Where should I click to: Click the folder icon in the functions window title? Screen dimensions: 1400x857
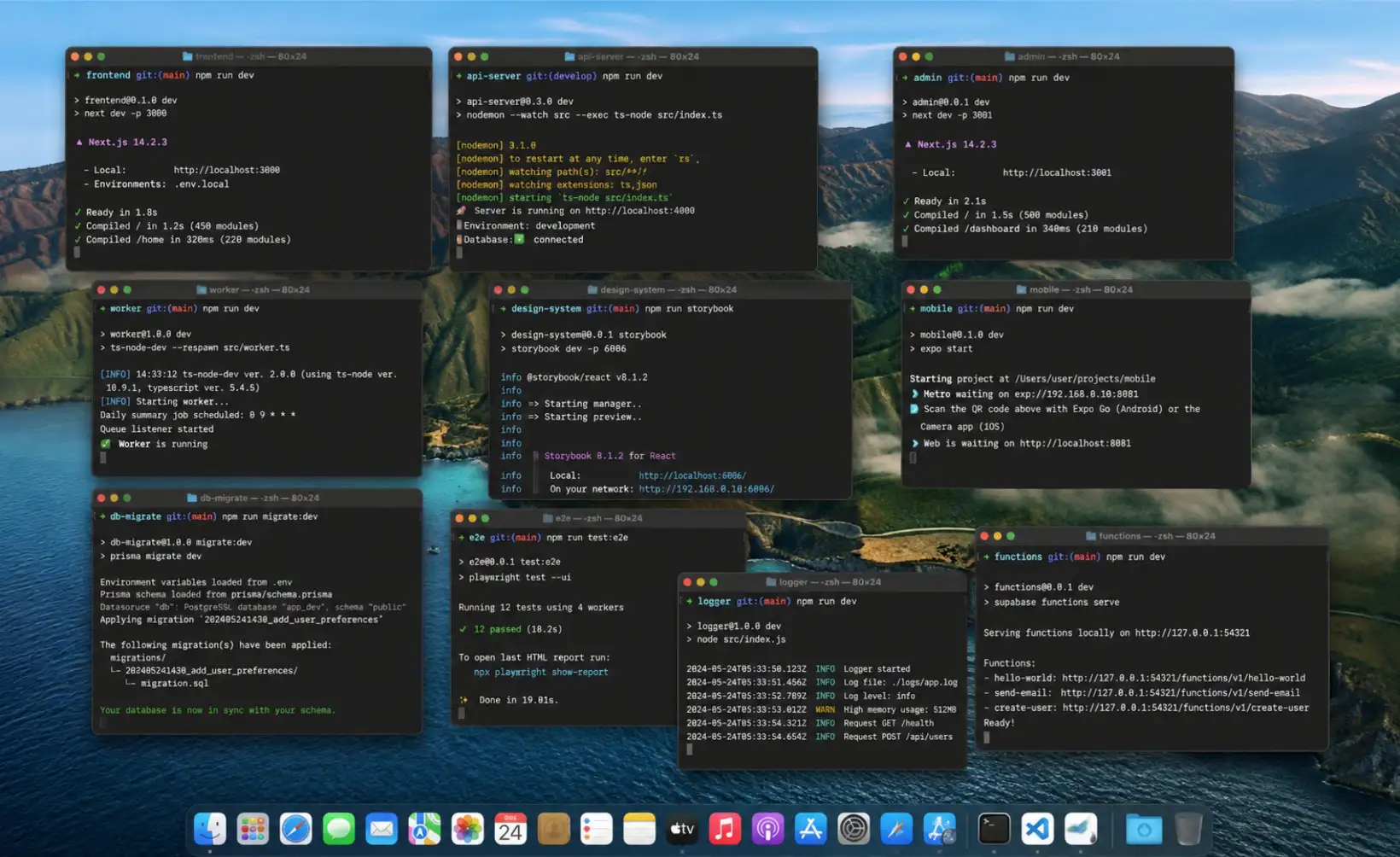(x=1091, y=536)
